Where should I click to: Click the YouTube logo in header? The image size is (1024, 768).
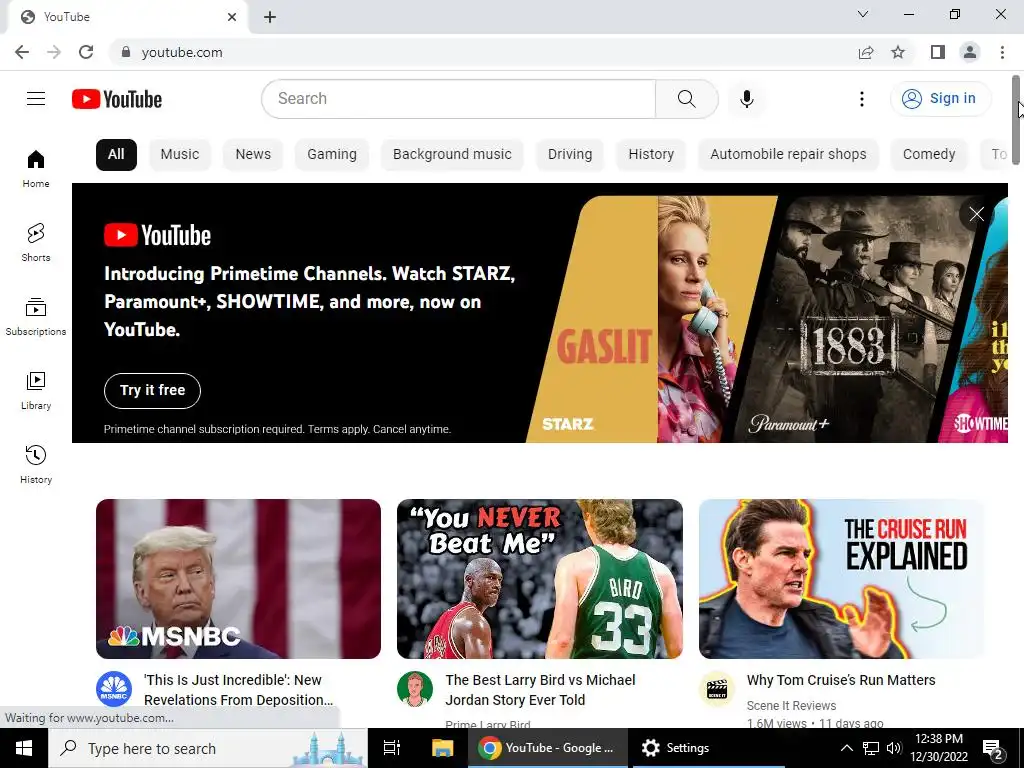click(x=117, y=99)
